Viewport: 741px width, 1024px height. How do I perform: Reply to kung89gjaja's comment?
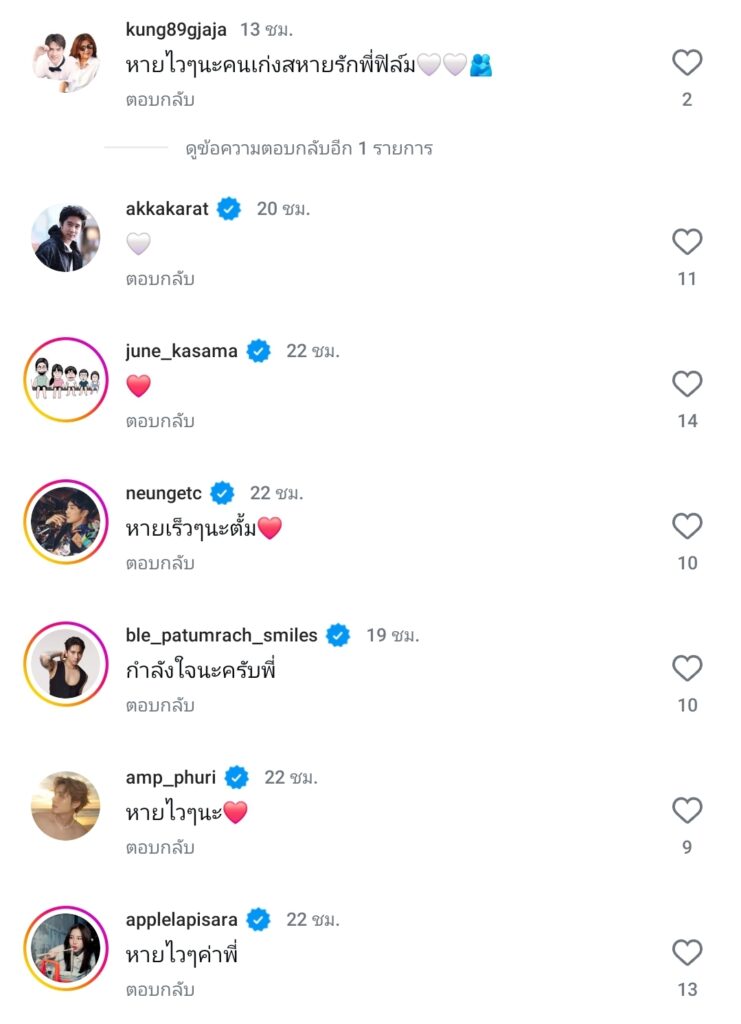(160, 100)
